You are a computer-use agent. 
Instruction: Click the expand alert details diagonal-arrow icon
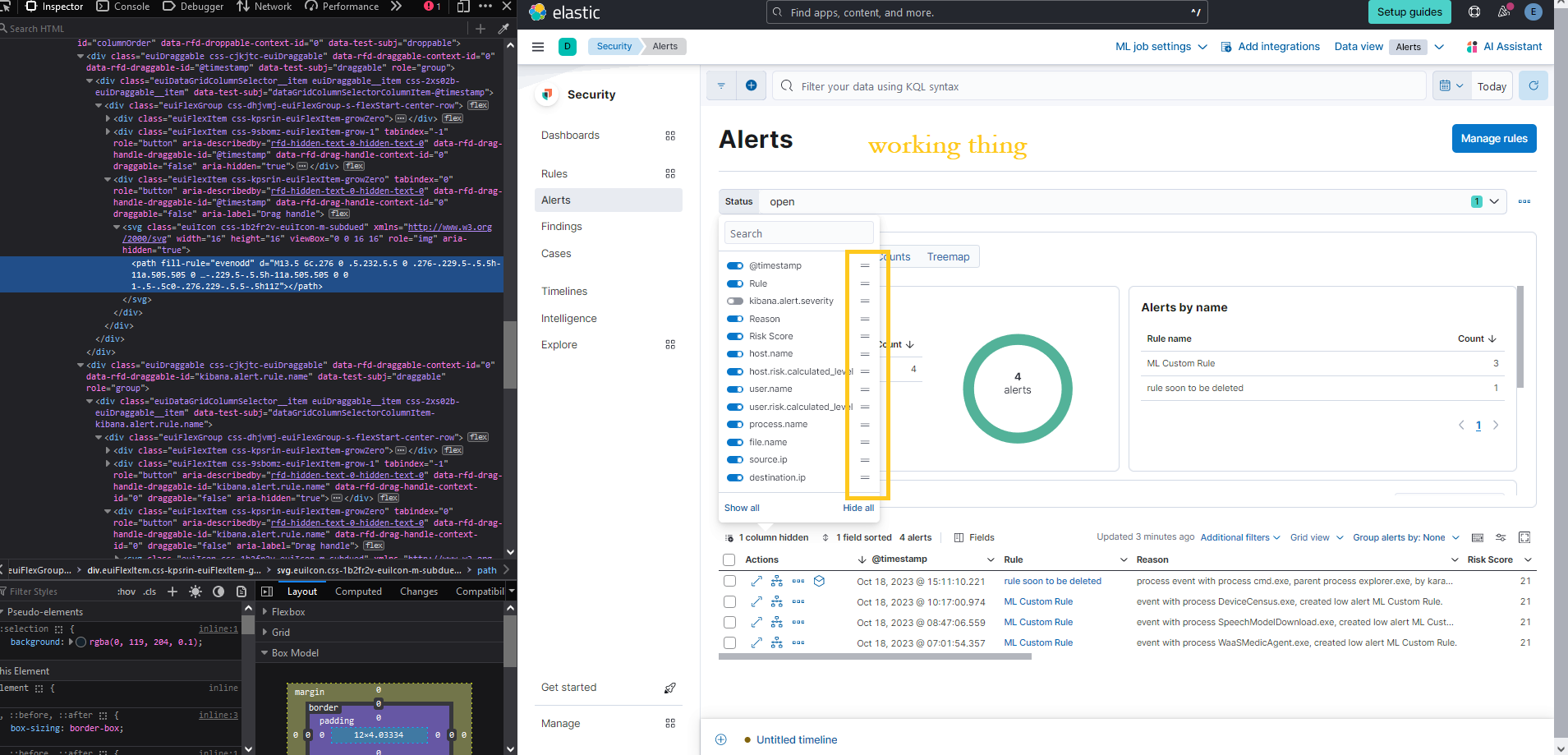(756, 581)
